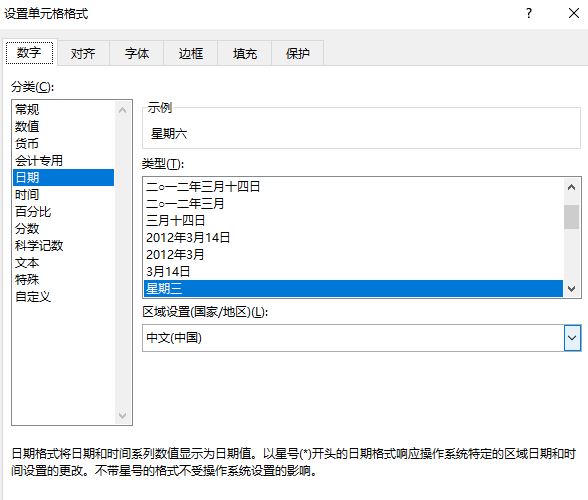The image size is (588, 500).
Task: Pick type 3月14日
Action: click(353, 272)
